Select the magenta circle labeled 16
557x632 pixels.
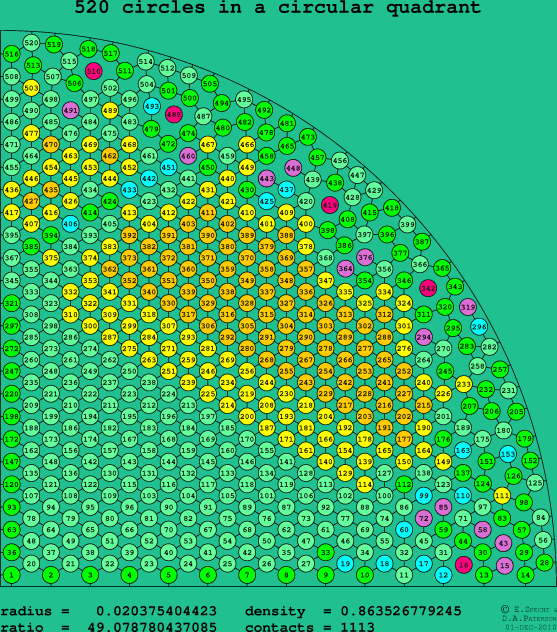(x=464, y=565)
